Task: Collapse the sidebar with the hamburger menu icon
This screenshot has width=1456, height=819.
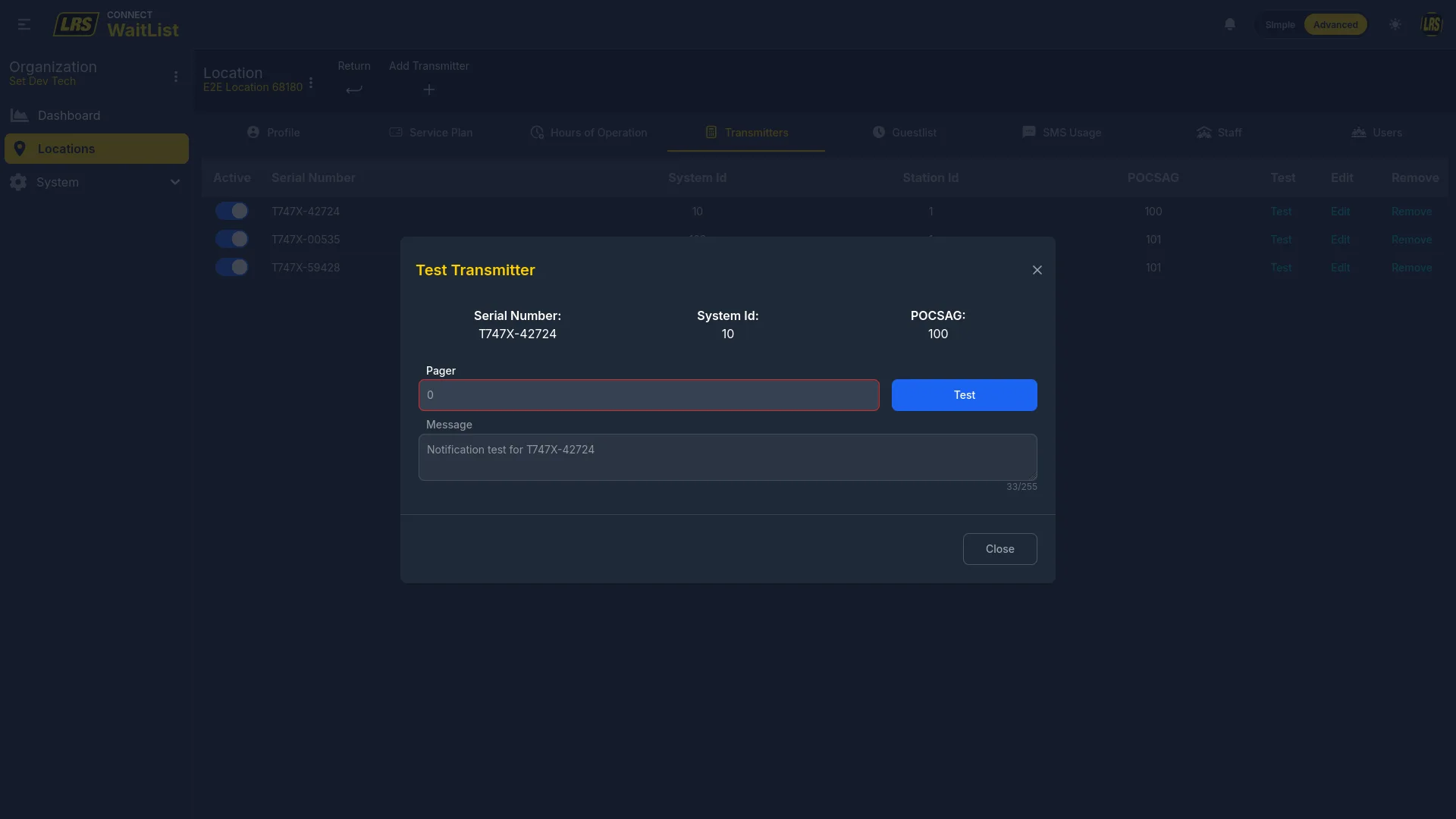Action: tap(24, 24)
